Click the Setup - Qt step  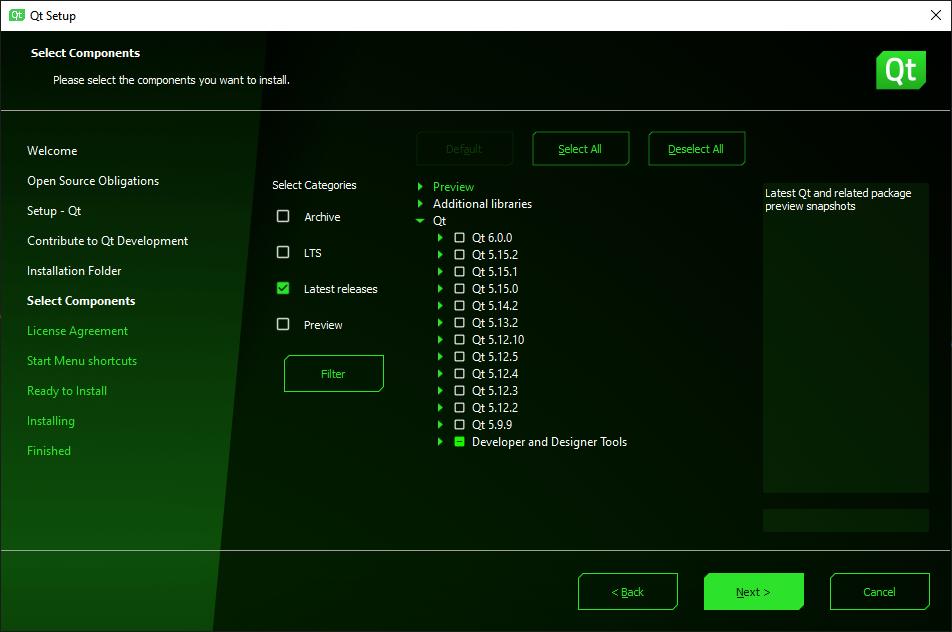pyautogui.click(x=54, y=211)
